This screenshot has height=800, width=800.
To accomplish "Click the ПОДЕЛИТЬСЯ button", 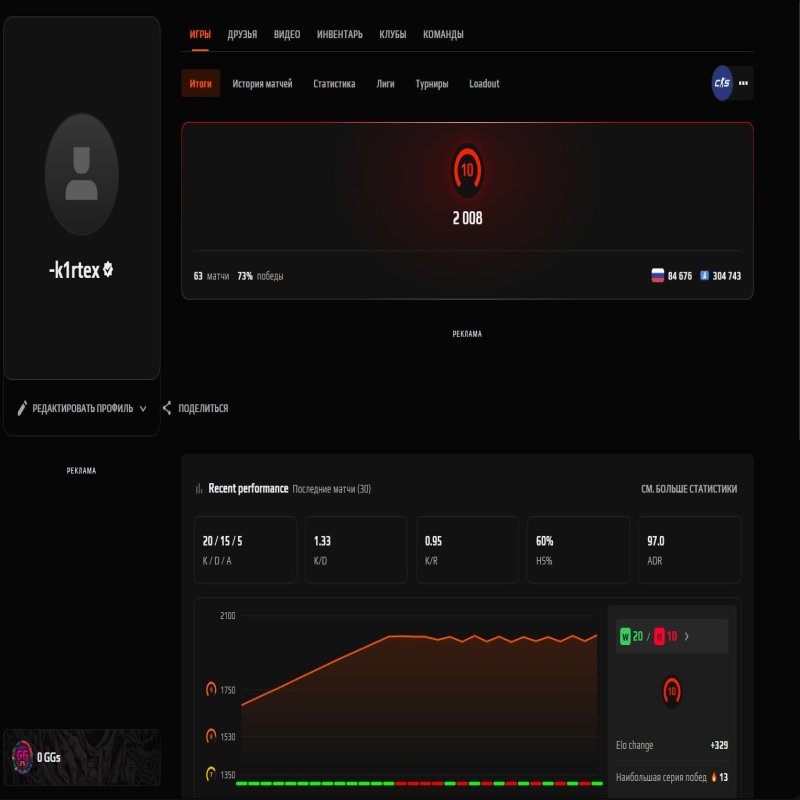I will [x=202, y=407].
